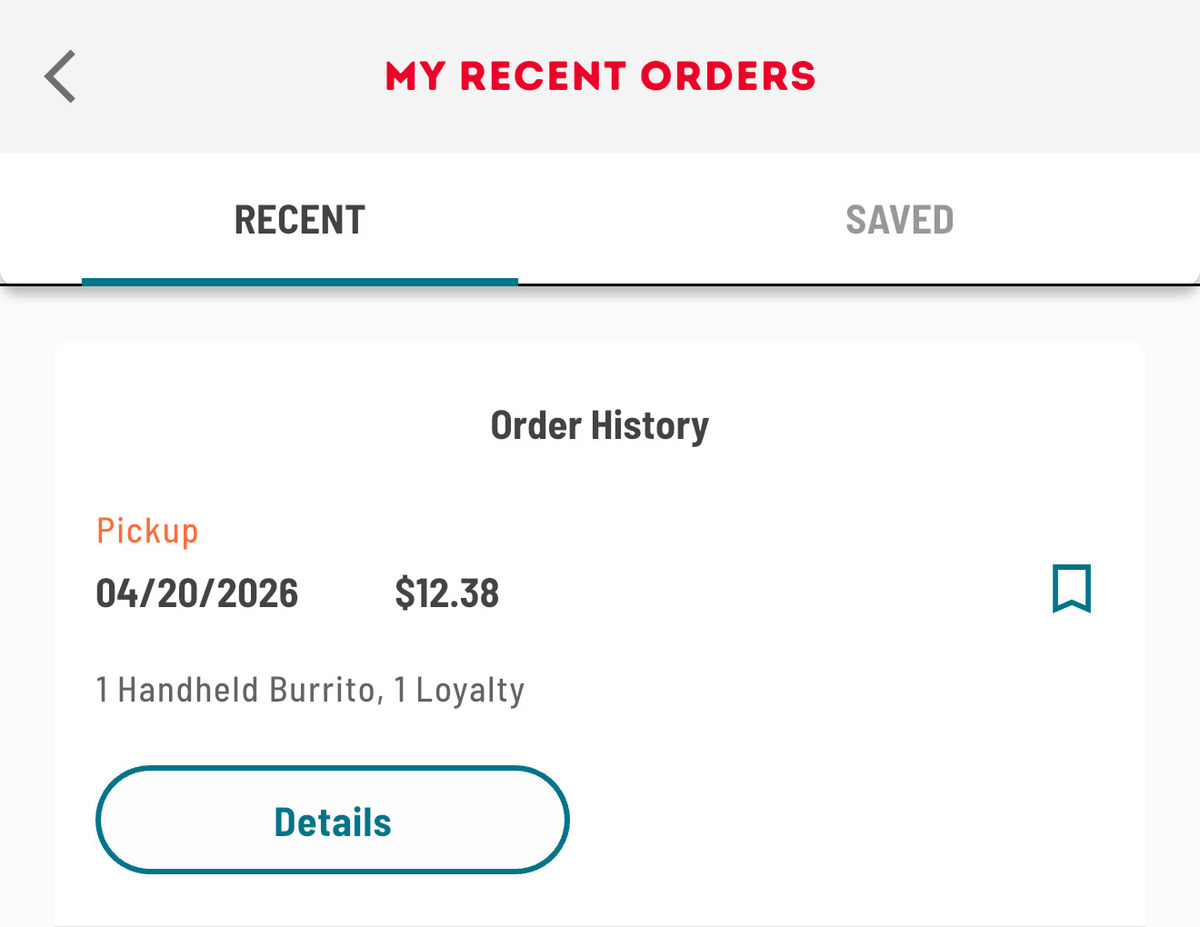Click the word History in the card heading
Viewport: 1200px width, 927px height.
pos(649,426)
